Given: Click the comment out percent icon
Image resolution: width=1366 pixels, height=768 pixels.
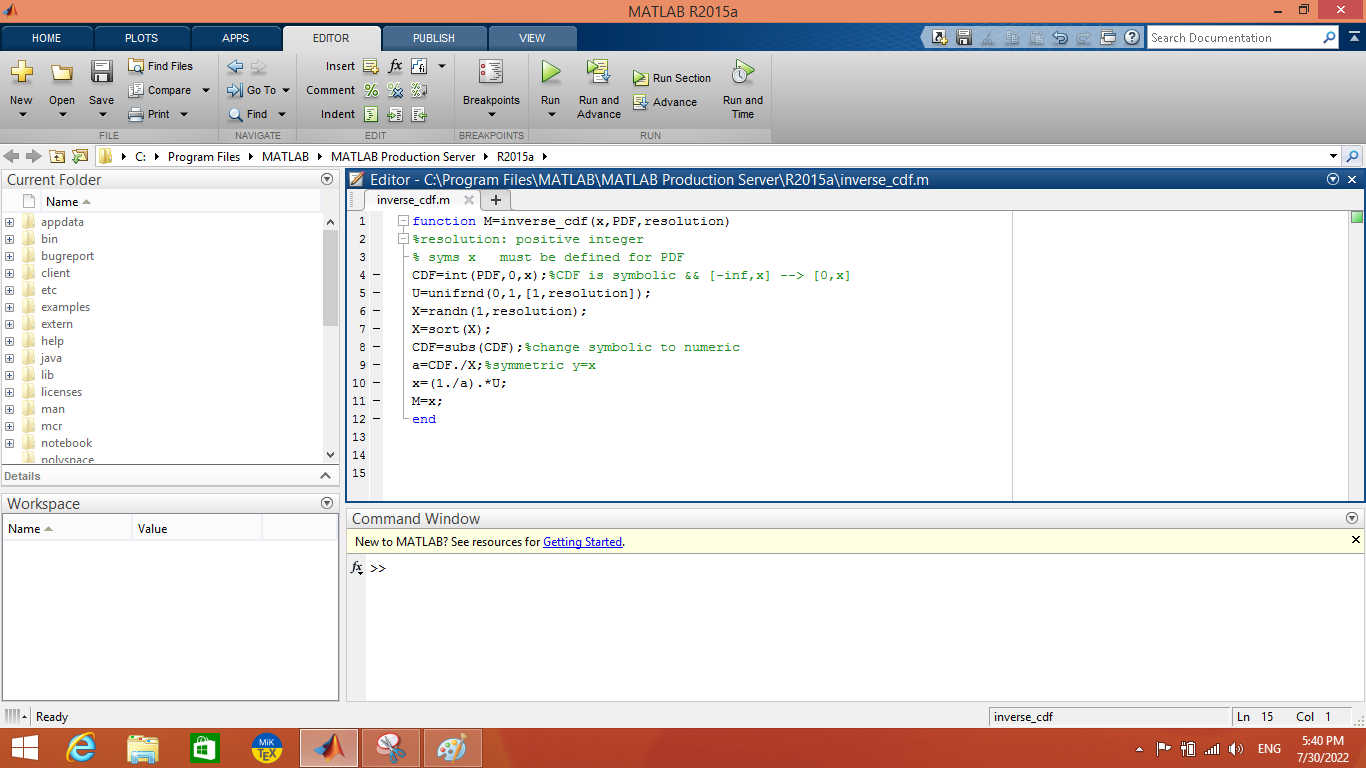Looking at the screenshot, I should click(x=371, y=90).
